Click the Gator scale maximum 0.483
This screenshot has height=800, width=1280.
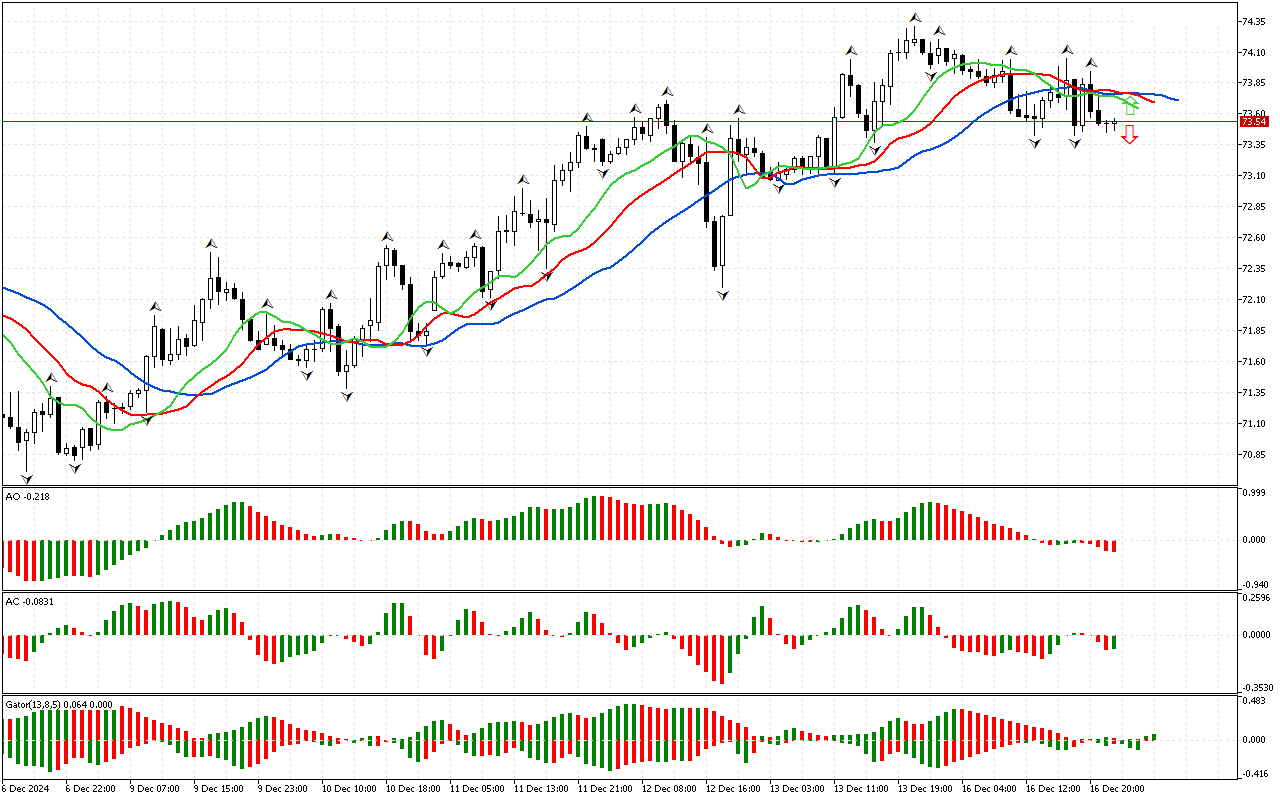(1254, 701)
